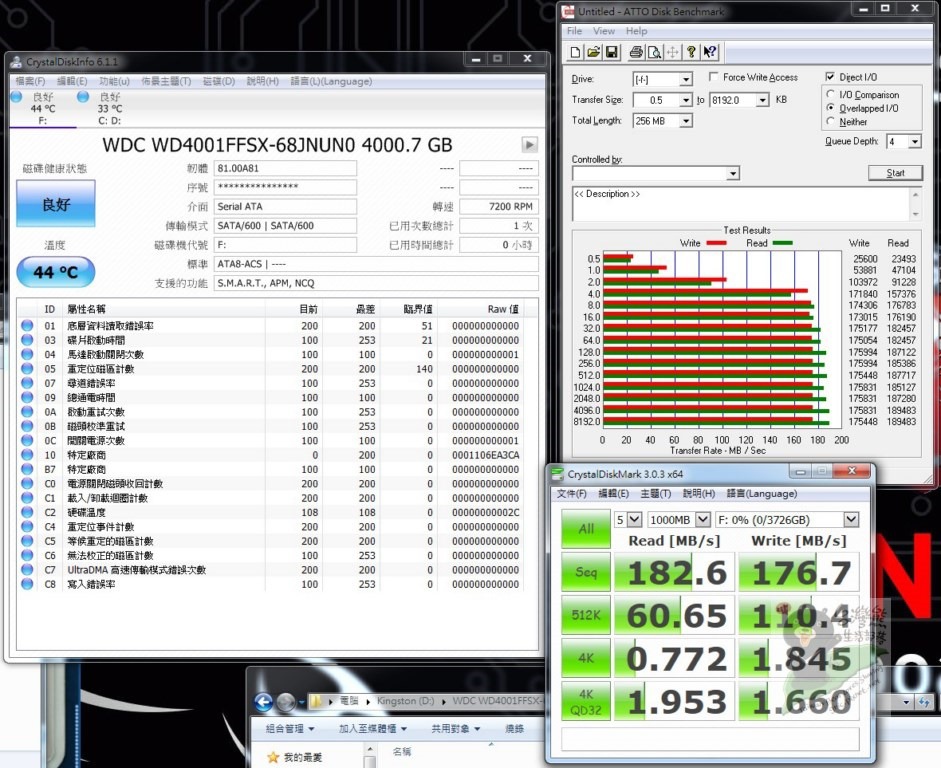Screen dimensions: 941x768
Task: Click the blue status orb for attribute 0C
Action: coord(27,440)
